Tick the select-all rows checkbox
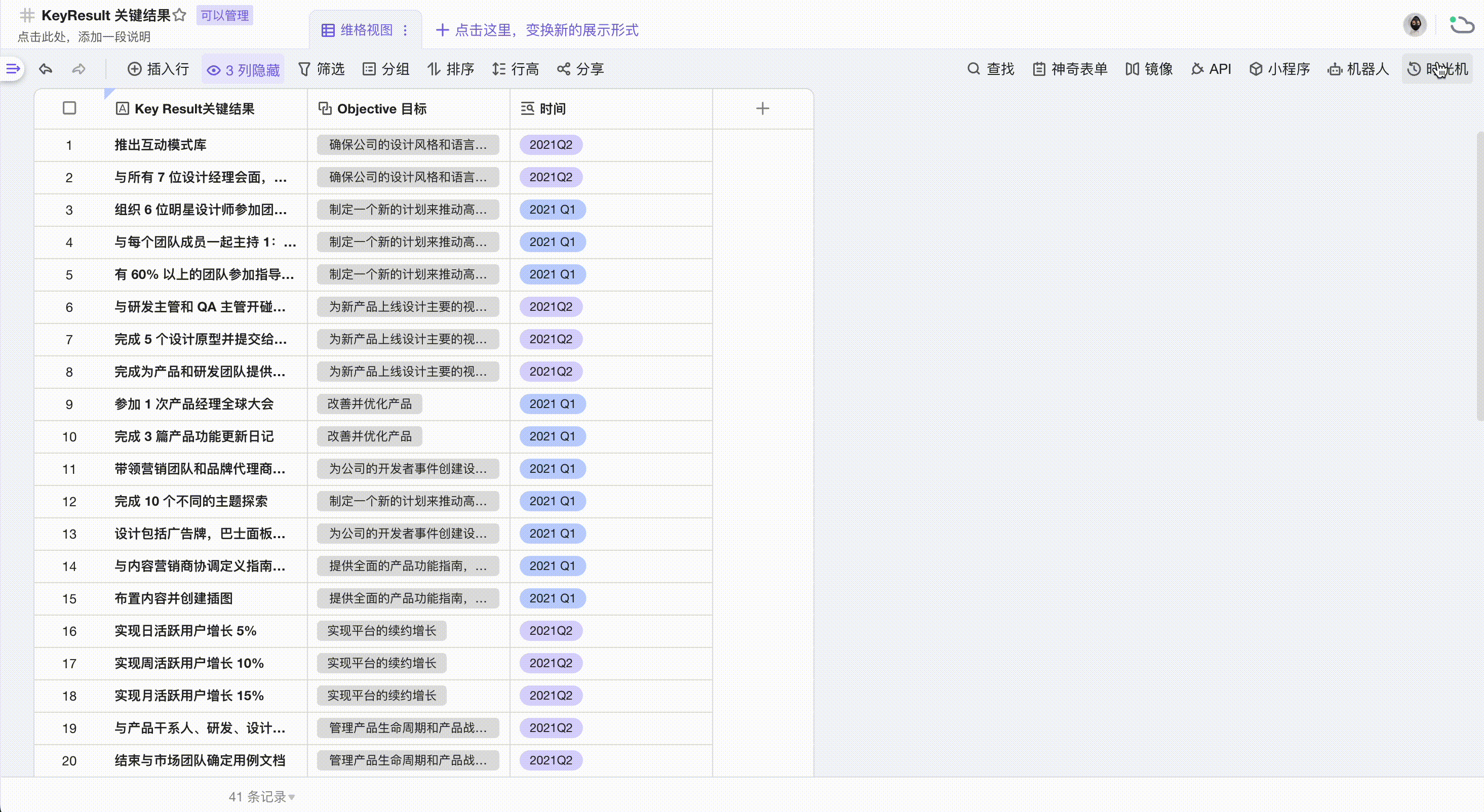Viewport: 1484px width, 812px height. [x=69, y=108]
